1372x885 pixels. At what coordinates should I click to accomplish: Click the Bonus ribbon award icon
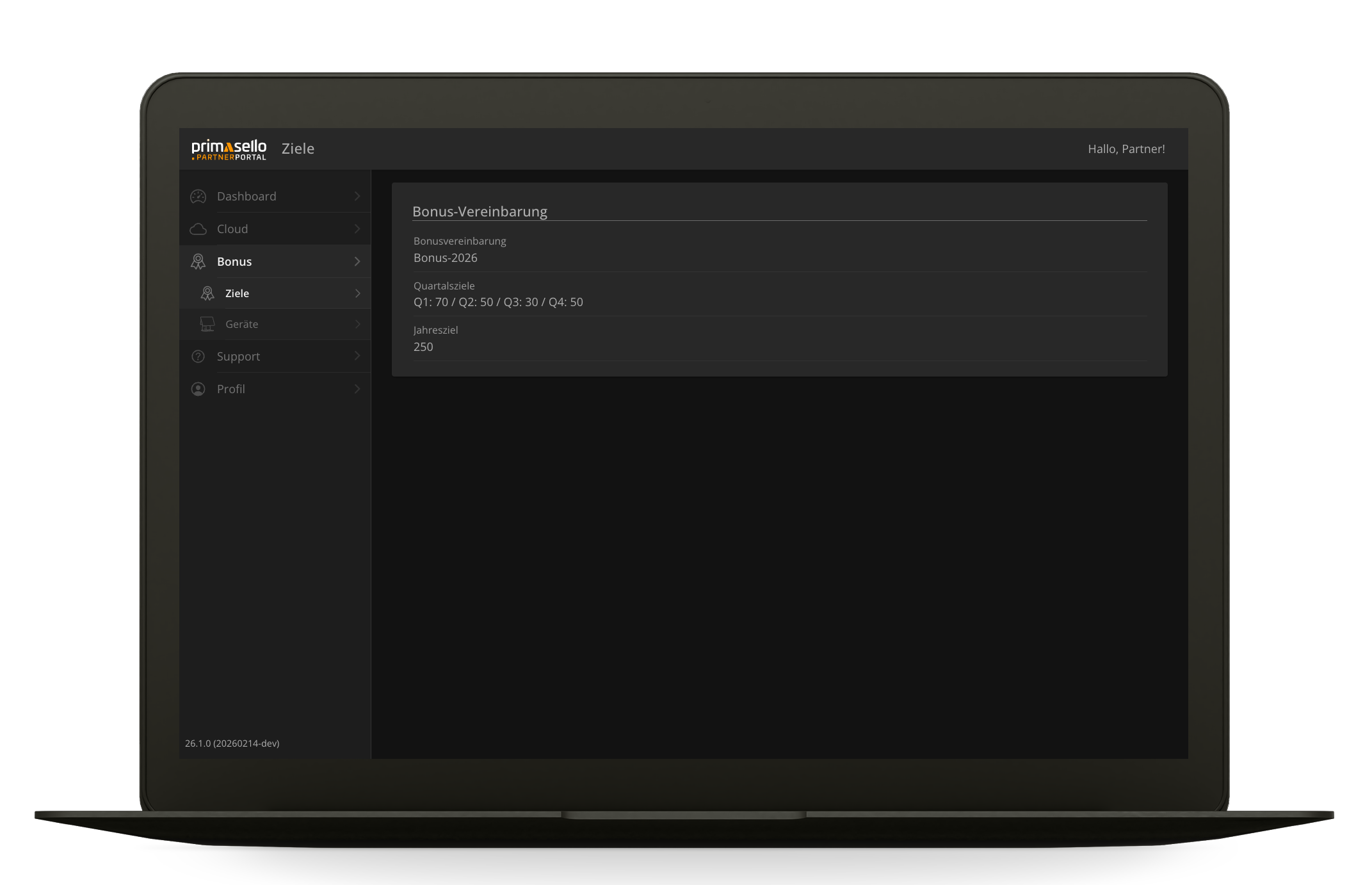[198, 262]
